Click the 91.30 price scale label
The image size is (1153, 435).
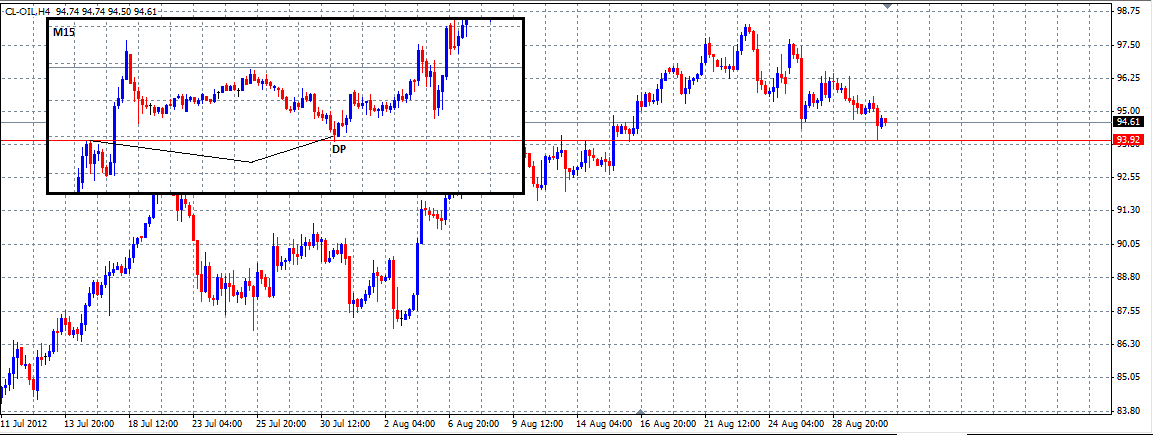[1128, 210]
